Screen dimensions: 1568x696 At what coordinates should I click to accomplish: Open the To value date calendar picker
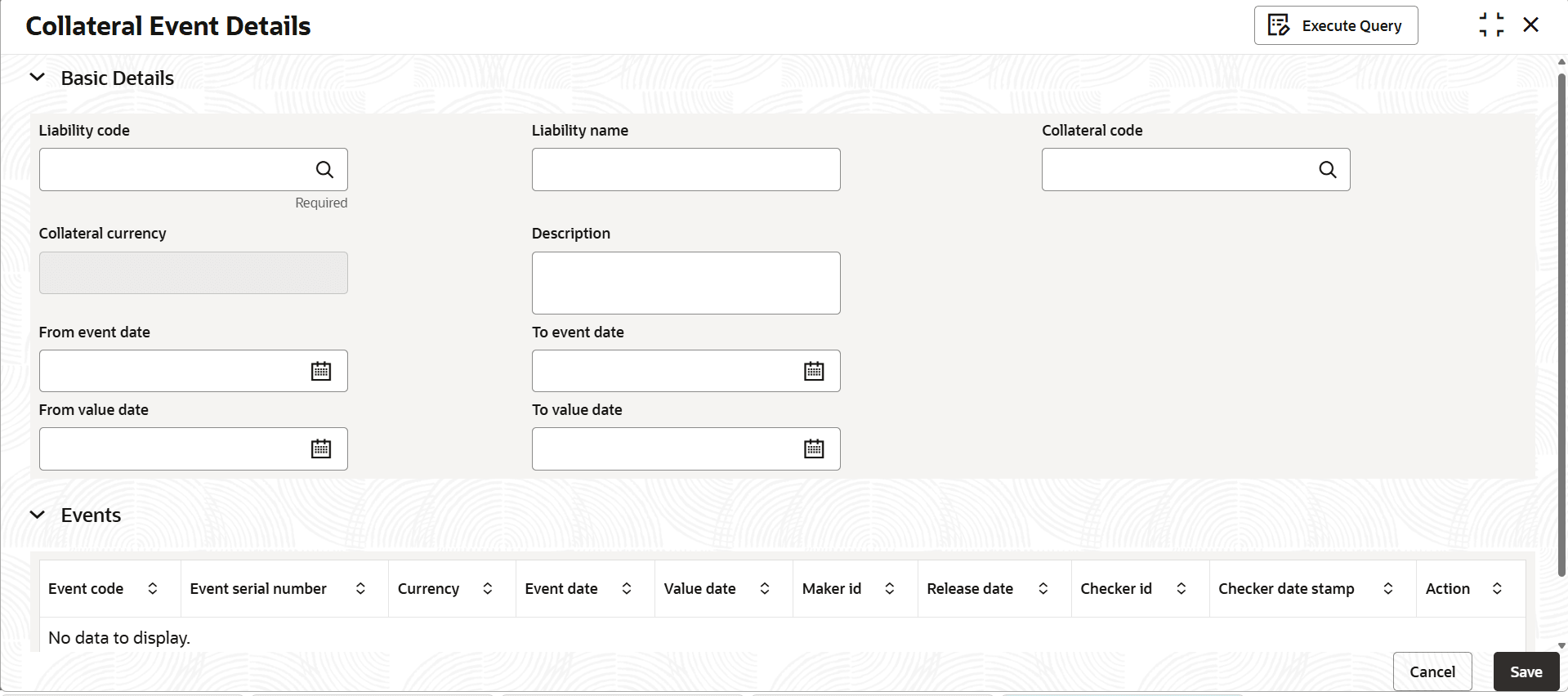click(x=814, y=449)
